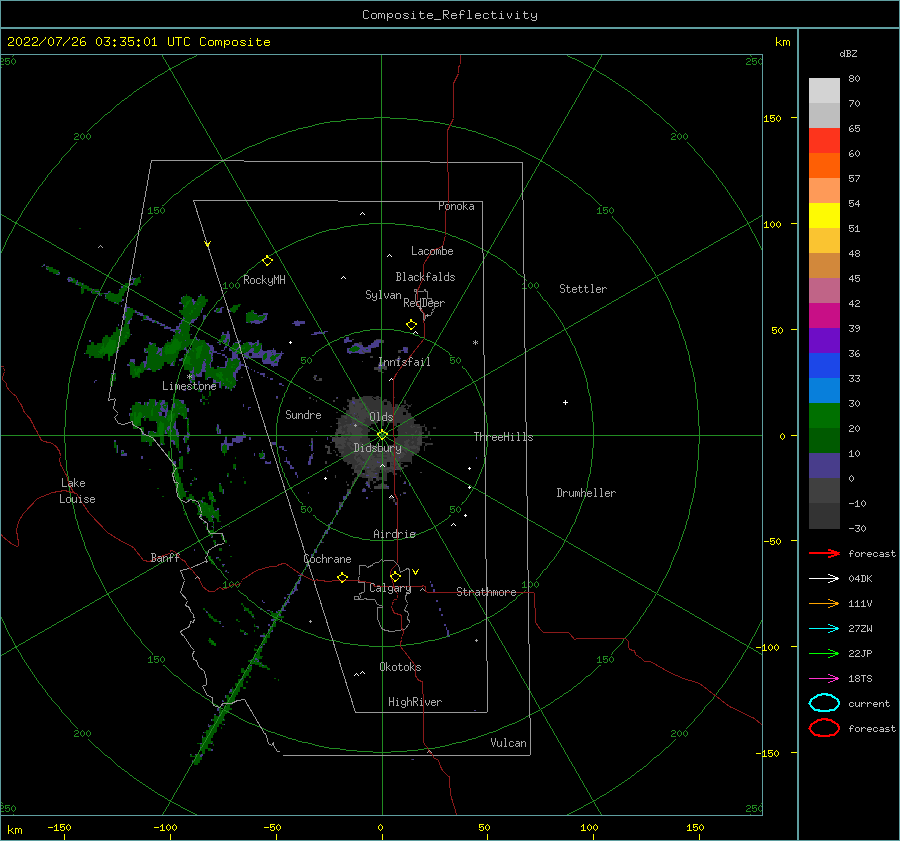Select pink 42-45 dBZ color swatch
Screen dimensions: 900x841
(x=824, y=290)
